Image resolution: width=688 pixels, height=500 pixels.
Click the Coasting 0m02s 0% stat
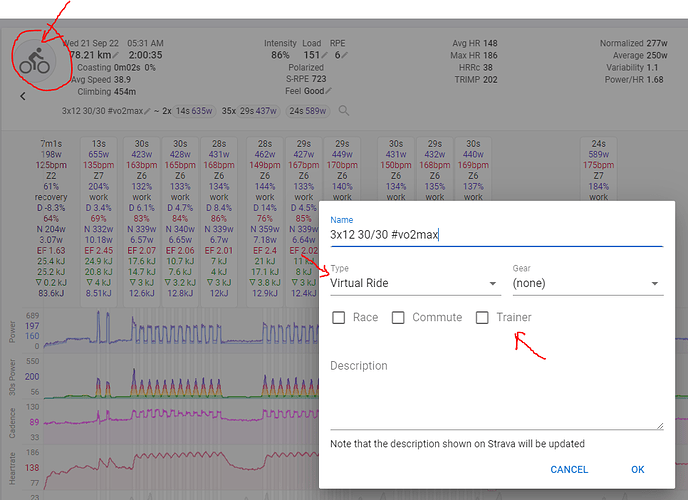116,68
